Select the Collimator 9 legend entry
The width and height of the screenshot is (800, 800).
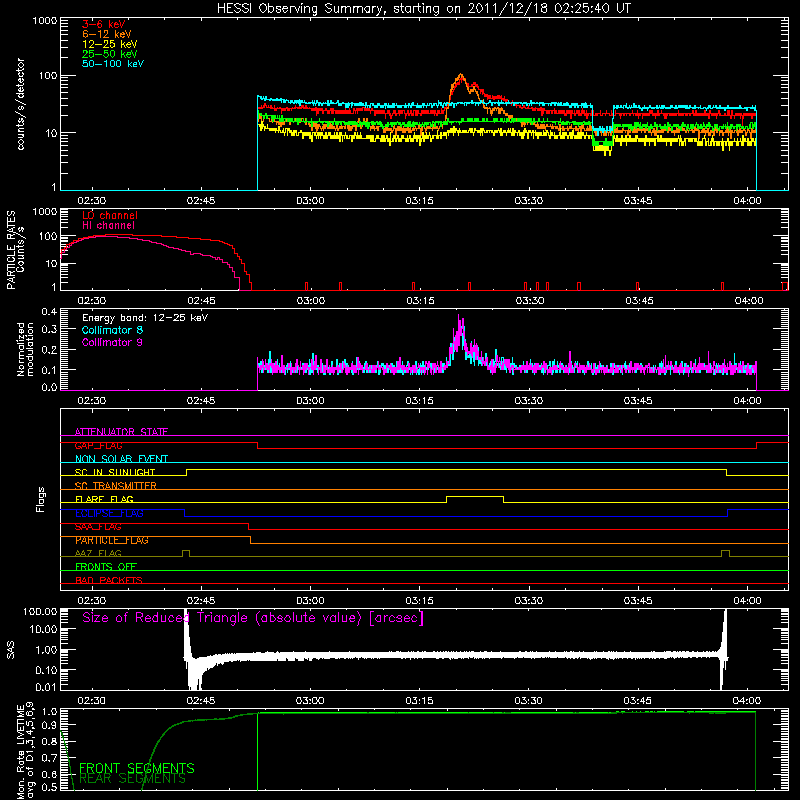(112, 342)
